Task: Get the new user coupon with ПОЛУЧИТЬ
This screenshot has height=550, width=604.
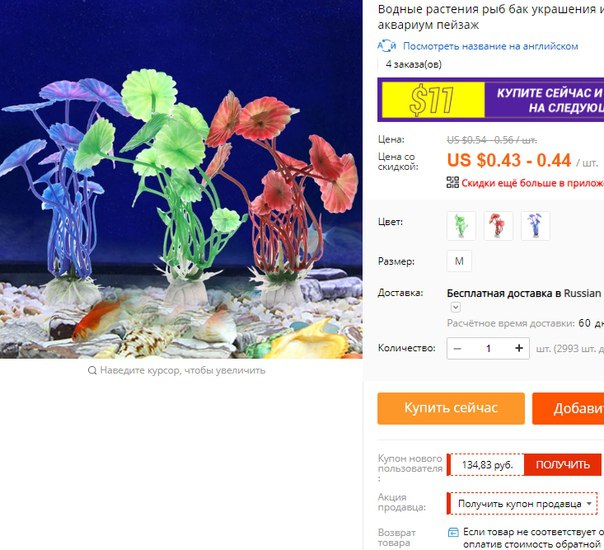Action: (x=562, y=465)
